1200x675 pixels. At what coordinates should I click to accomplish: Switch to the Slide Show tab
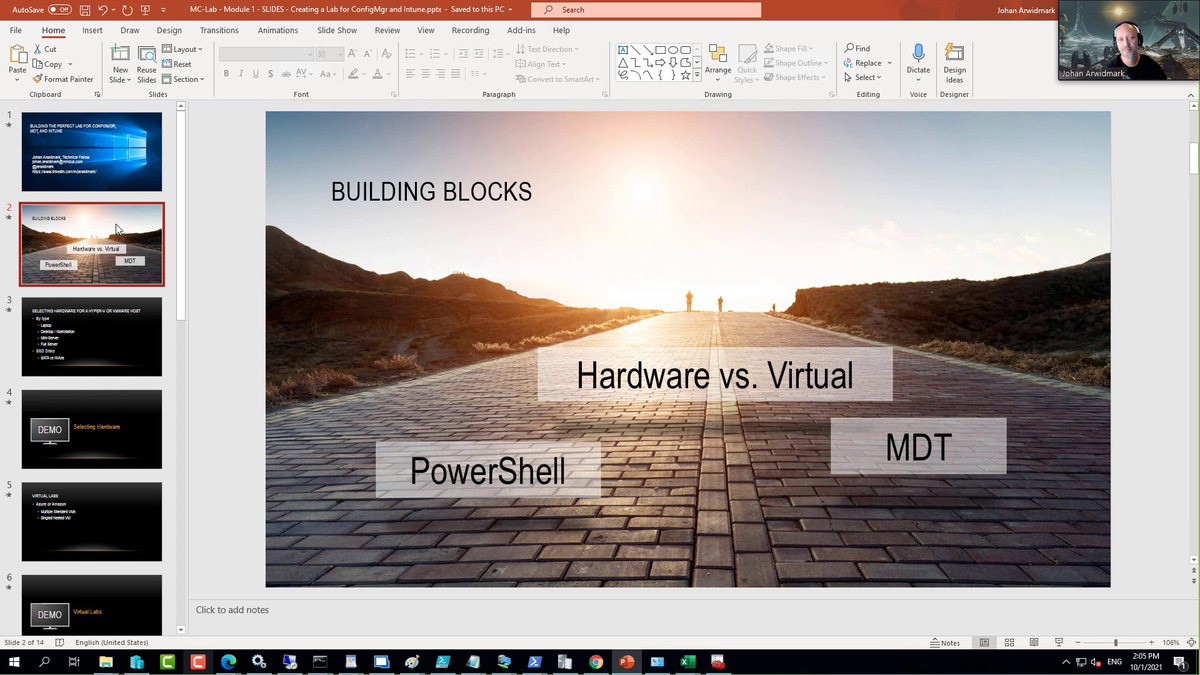pyautogui.click(x=337, y=30)
